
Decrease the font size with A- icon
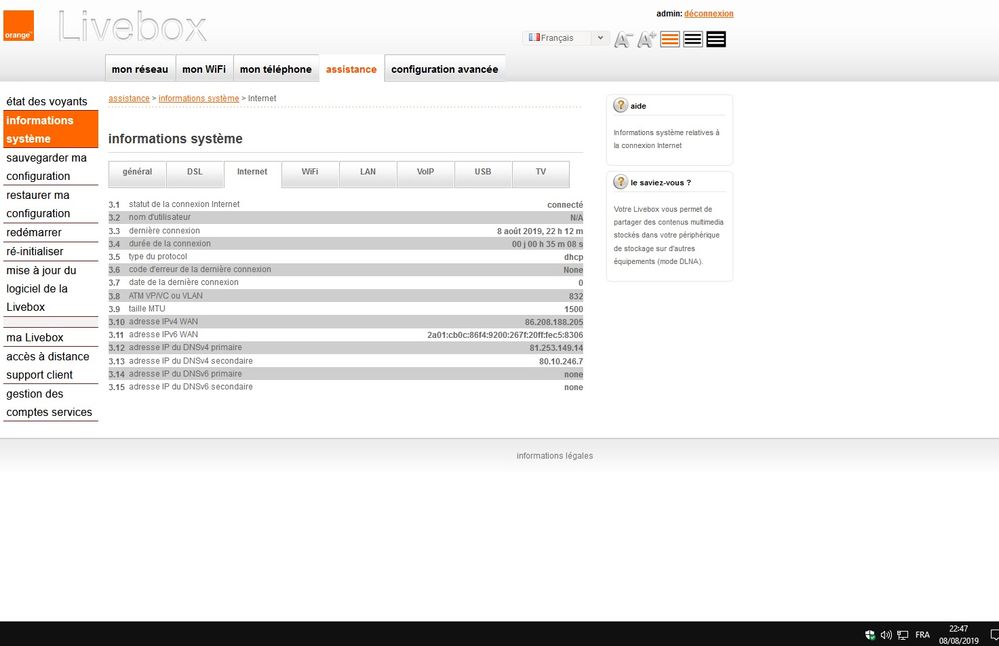[x=622, y=39]
